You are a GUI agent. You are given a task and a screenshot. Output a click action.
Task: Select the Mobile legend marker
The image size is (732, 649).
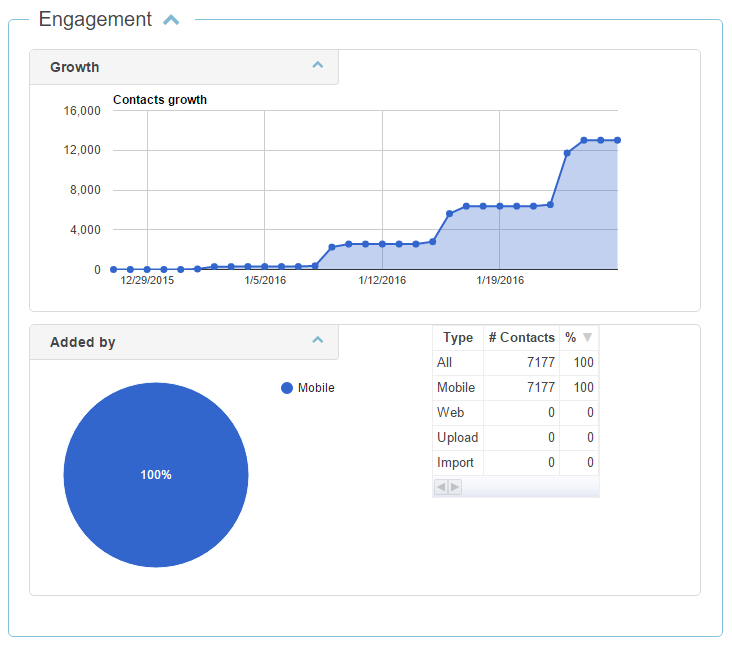(x=287, y=388)
